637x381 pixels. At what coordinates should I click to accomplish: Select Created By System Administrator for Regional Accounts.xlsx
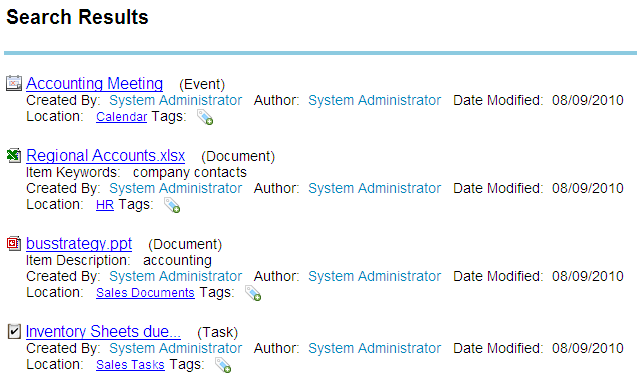click(176, 188)
